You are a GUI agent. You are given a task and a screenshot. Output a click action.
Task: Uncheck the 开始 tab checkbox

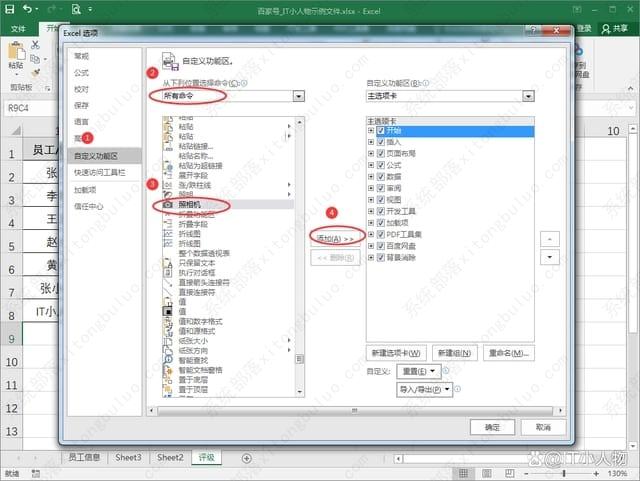click(381, 131)
